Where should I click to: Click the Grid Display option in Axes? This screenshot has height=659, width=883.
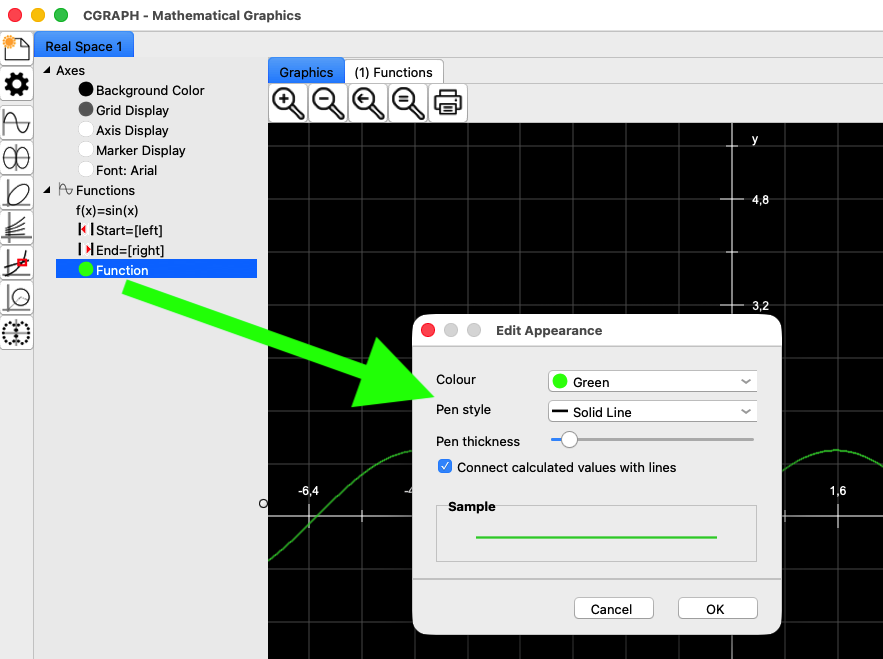click(132, 110)
